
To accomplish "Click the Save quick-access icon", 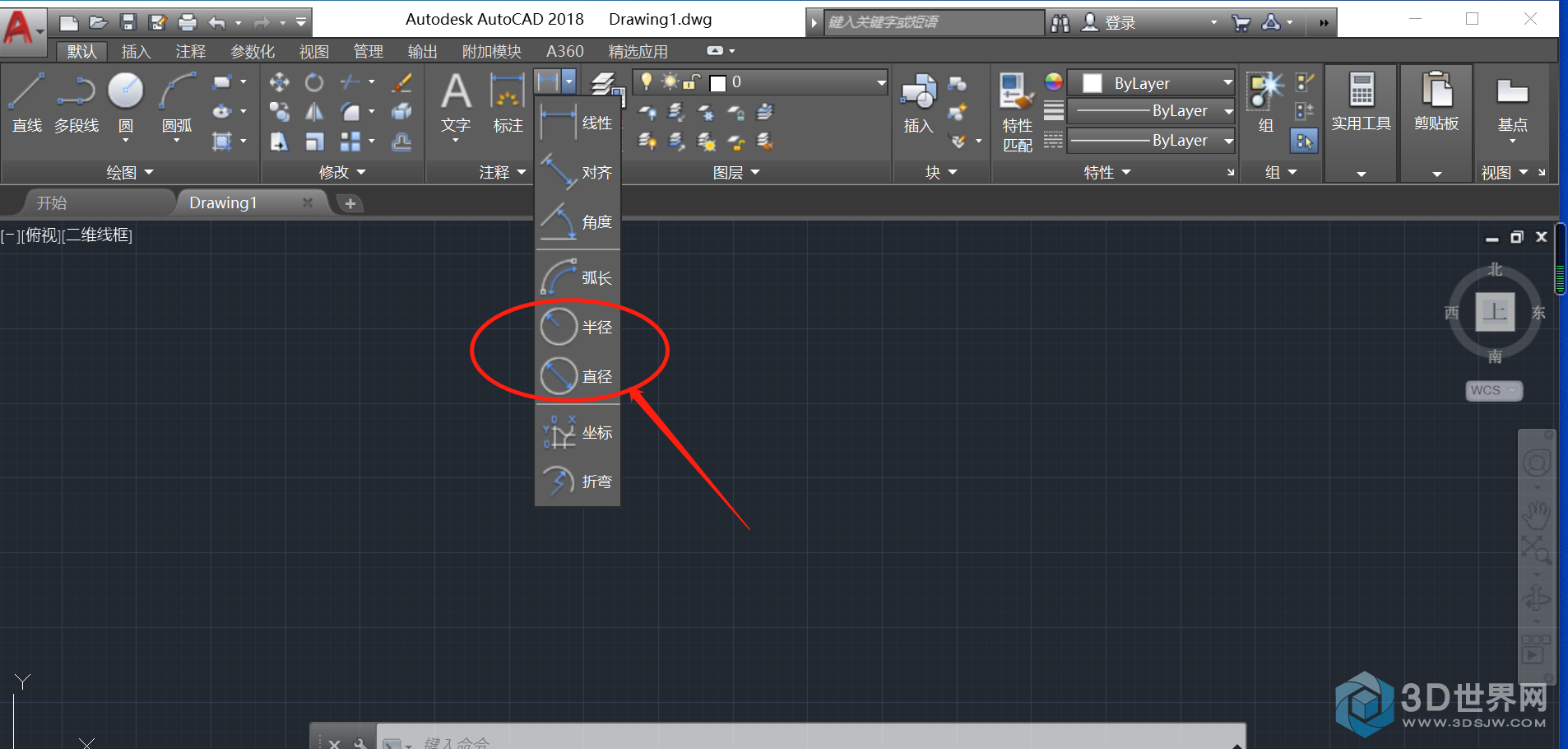I will click(x=128, y=22).
